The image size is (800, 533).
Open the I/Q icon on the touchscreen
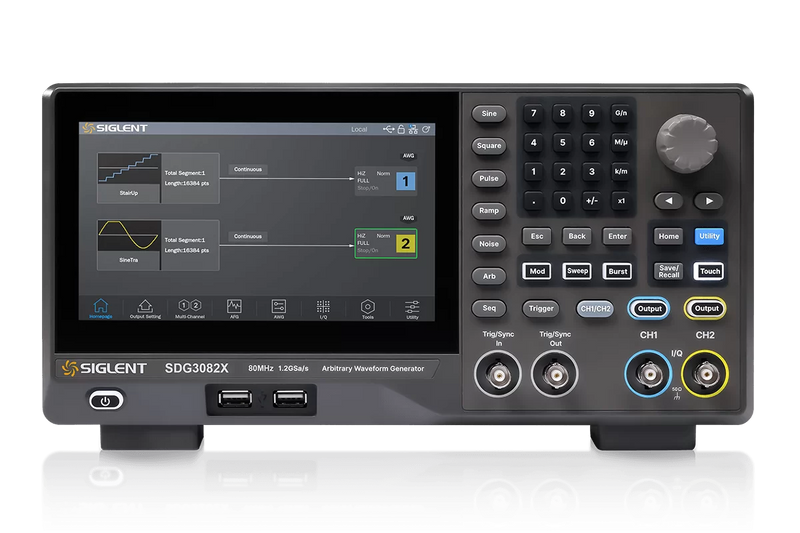(x=323, y=309)
